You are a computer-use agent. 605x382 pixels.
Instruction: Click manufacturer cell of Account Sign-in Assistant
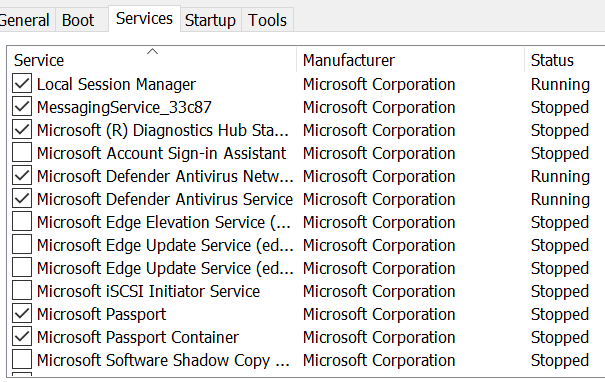(x=379, y=153)
